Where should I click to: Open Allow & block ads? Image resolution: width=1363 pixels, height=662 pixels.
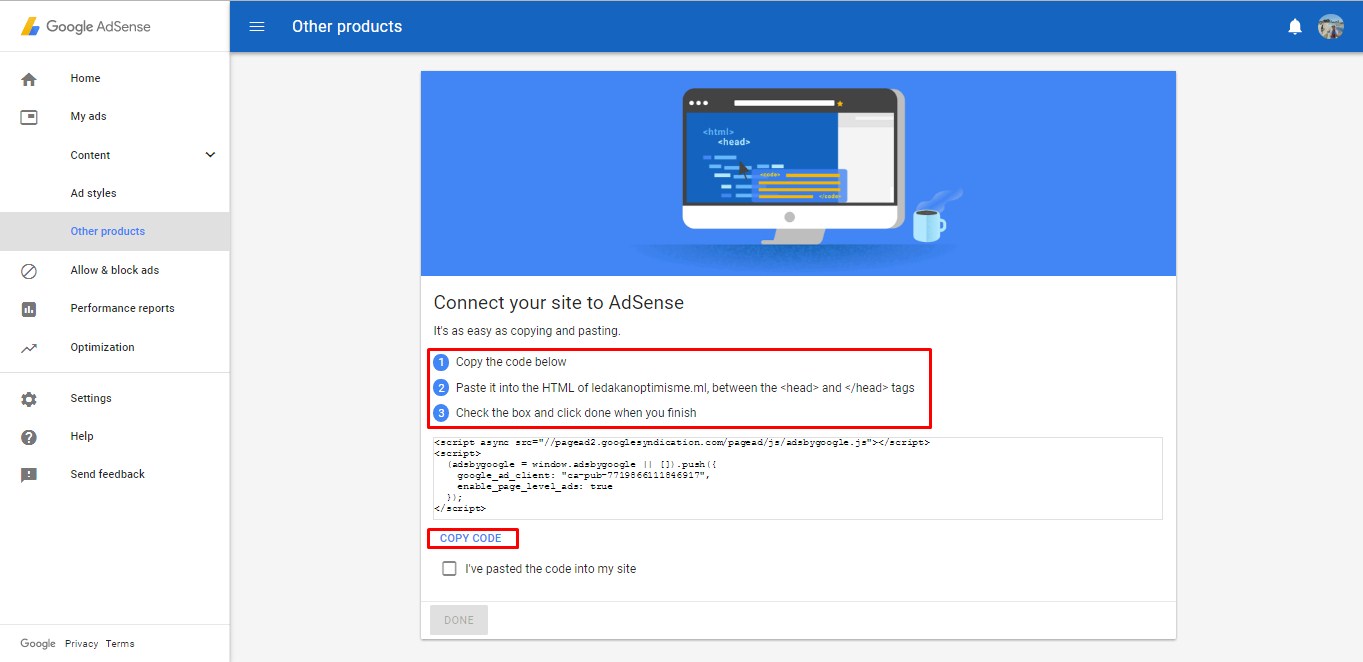[115, 270]
